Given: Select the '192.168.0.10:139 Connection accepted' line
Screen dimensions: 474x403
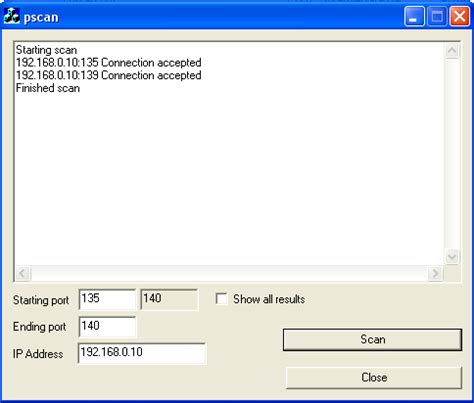Looking at the screenshot, I should click(x=109, y=75).
